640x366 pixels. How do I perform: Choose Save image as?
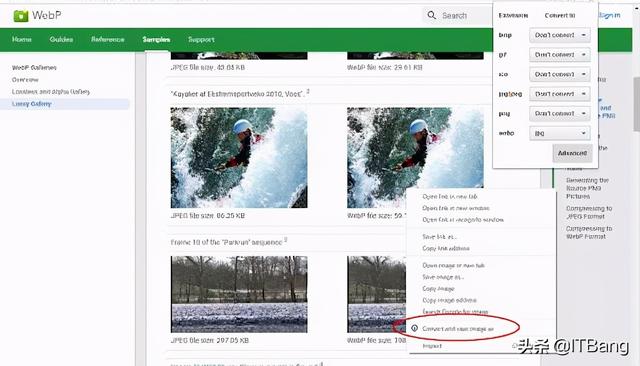[x=443, y=277]
